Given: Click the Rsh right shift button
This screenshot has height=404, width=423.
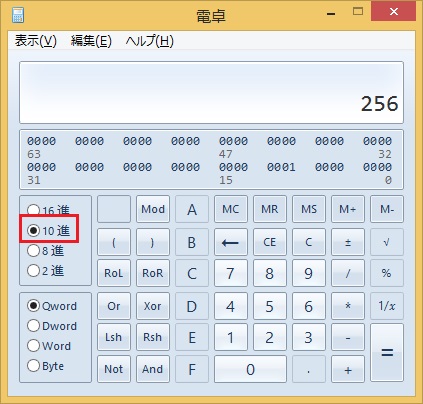Looking at the screenshot, I should 153,337.
